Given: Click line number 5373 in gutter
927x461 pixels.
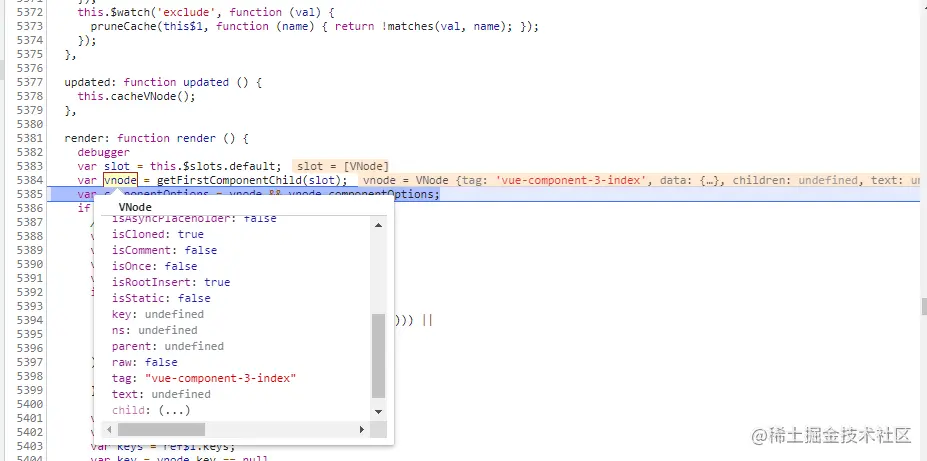Looking at the screenshot, I should pos(30,26).
